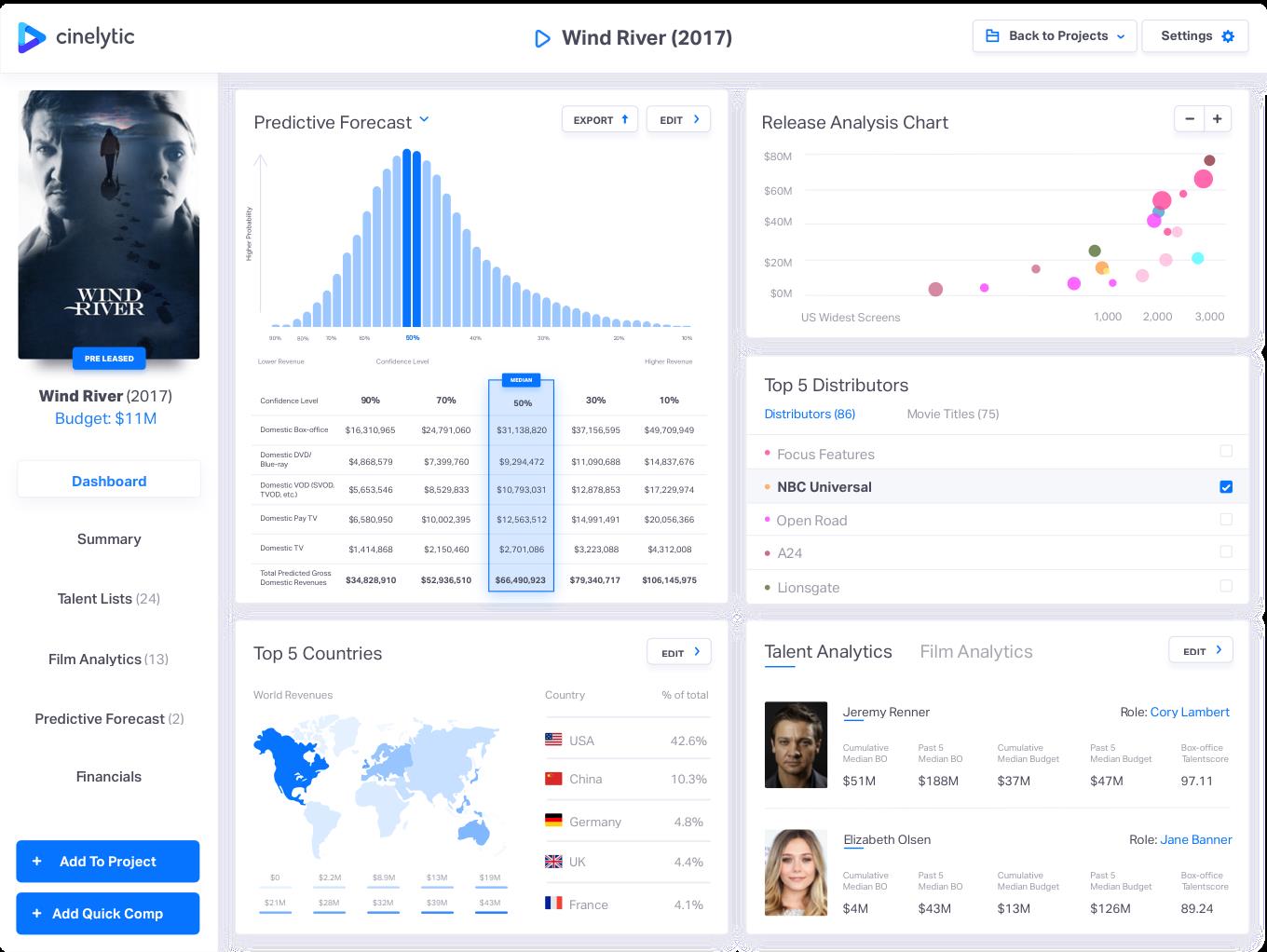The width and height of the screenshot is (1267, 952).
Task: Click the median total value $66,490,923
Action: 521,579
